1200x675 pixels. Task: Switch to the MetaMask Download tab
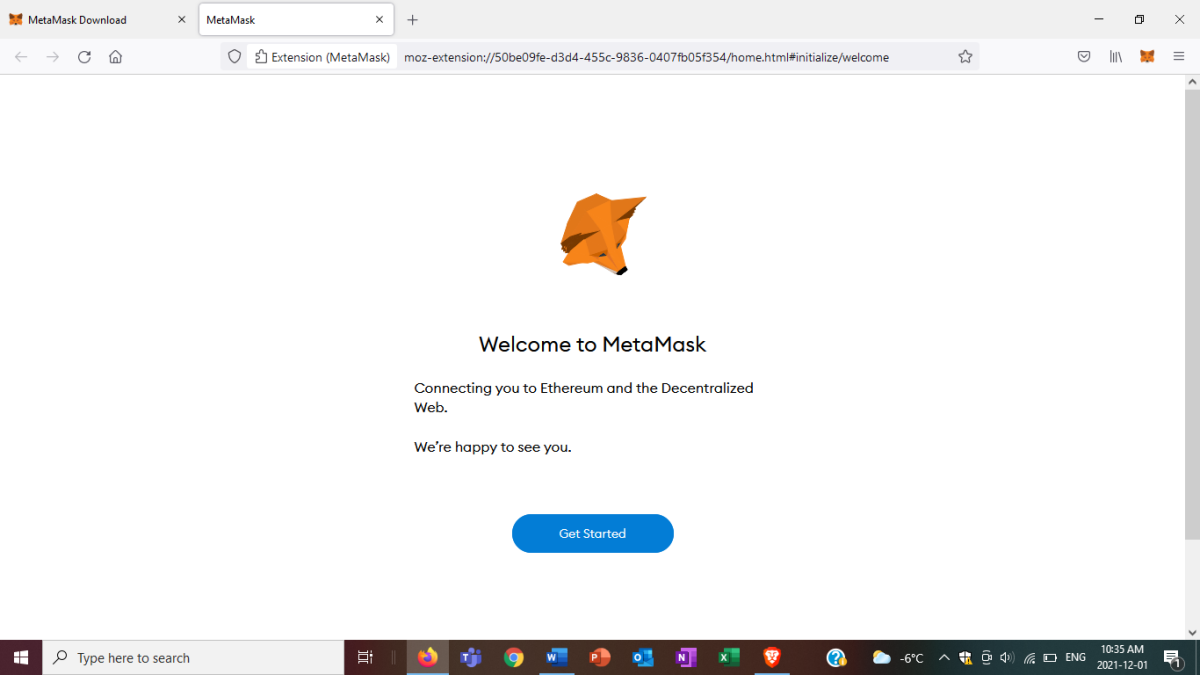[78, 20]
